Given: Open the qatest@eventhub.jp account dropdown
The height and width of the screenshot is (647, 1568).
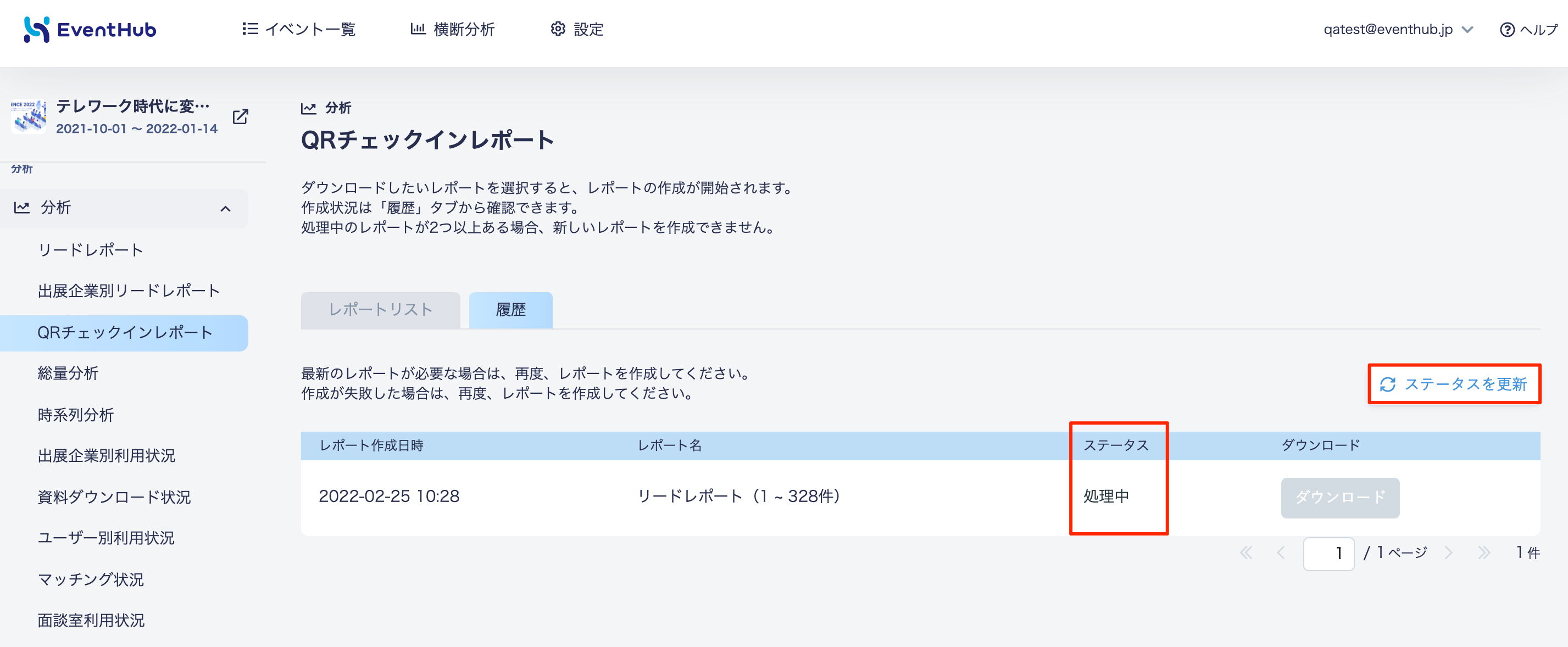Looking at the screenshot, I should pos(1398,29).
